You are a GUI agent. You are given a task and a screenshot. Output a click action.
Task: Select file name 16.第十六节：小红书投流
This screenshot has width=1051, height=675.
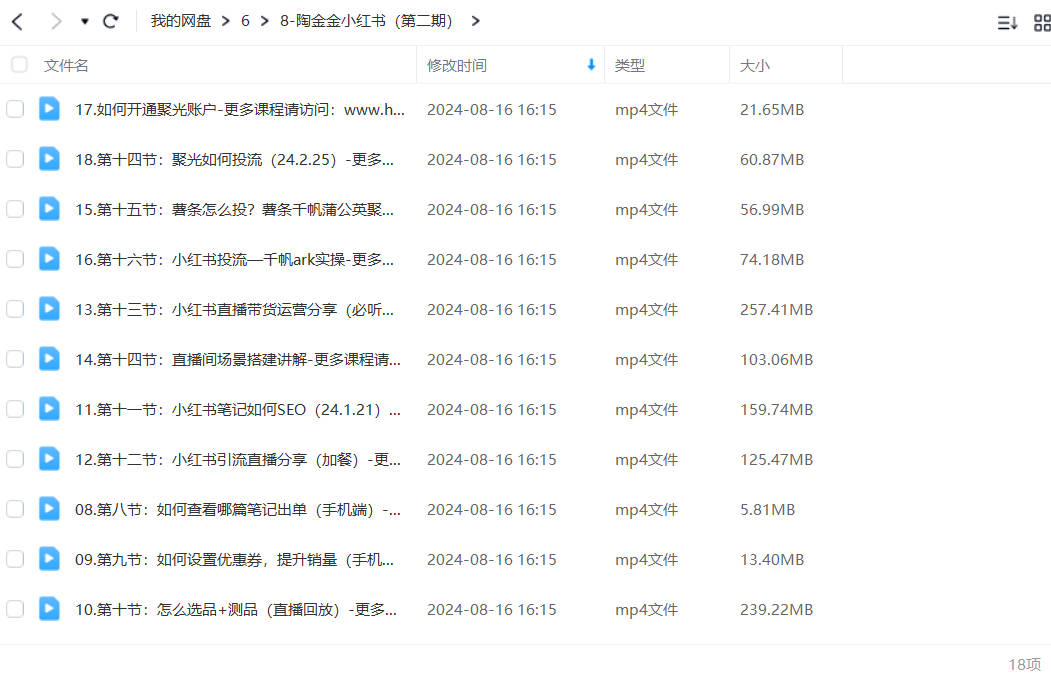click(234, 259)
